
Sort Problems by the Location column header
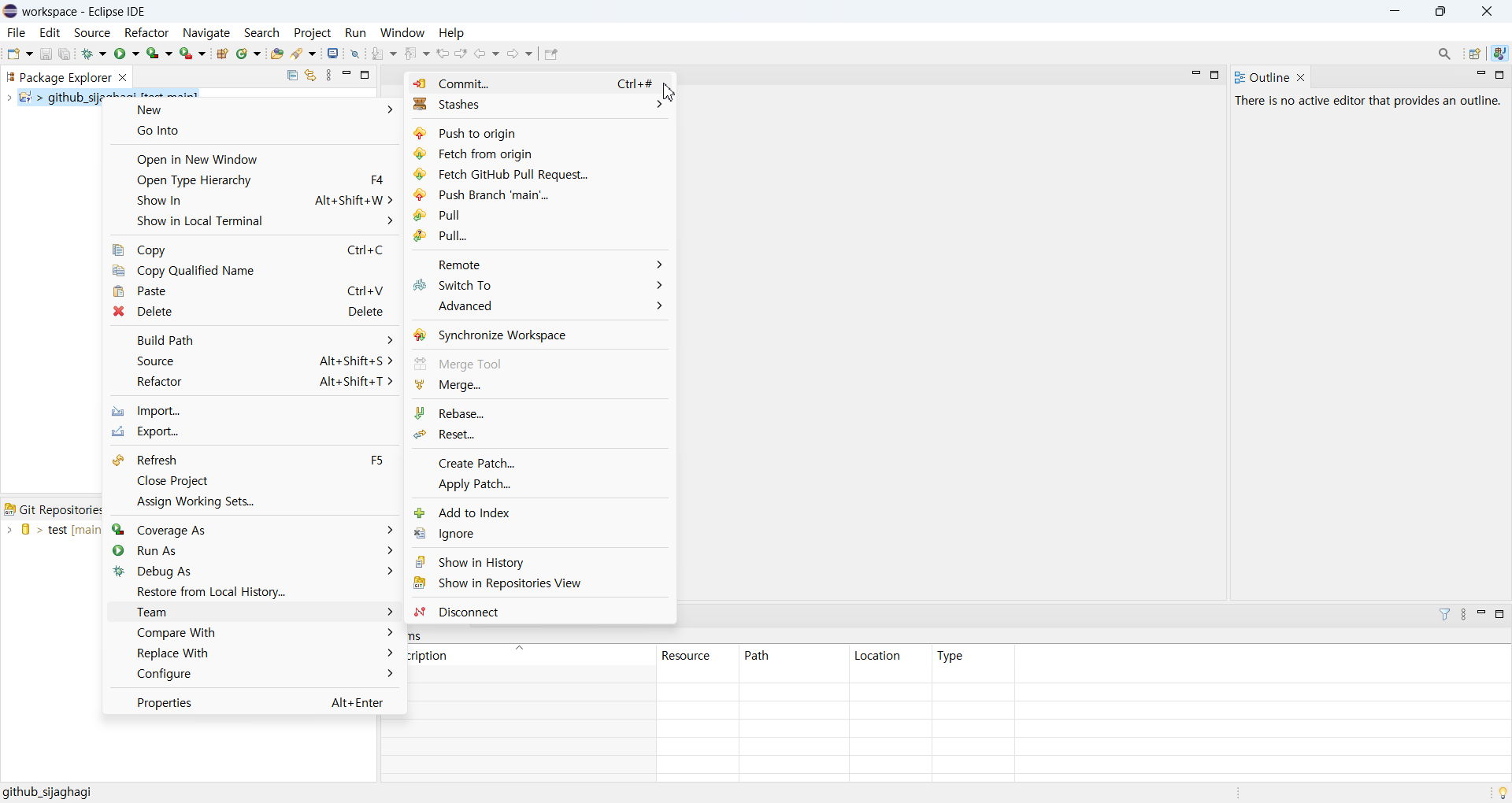click(891, 656)
